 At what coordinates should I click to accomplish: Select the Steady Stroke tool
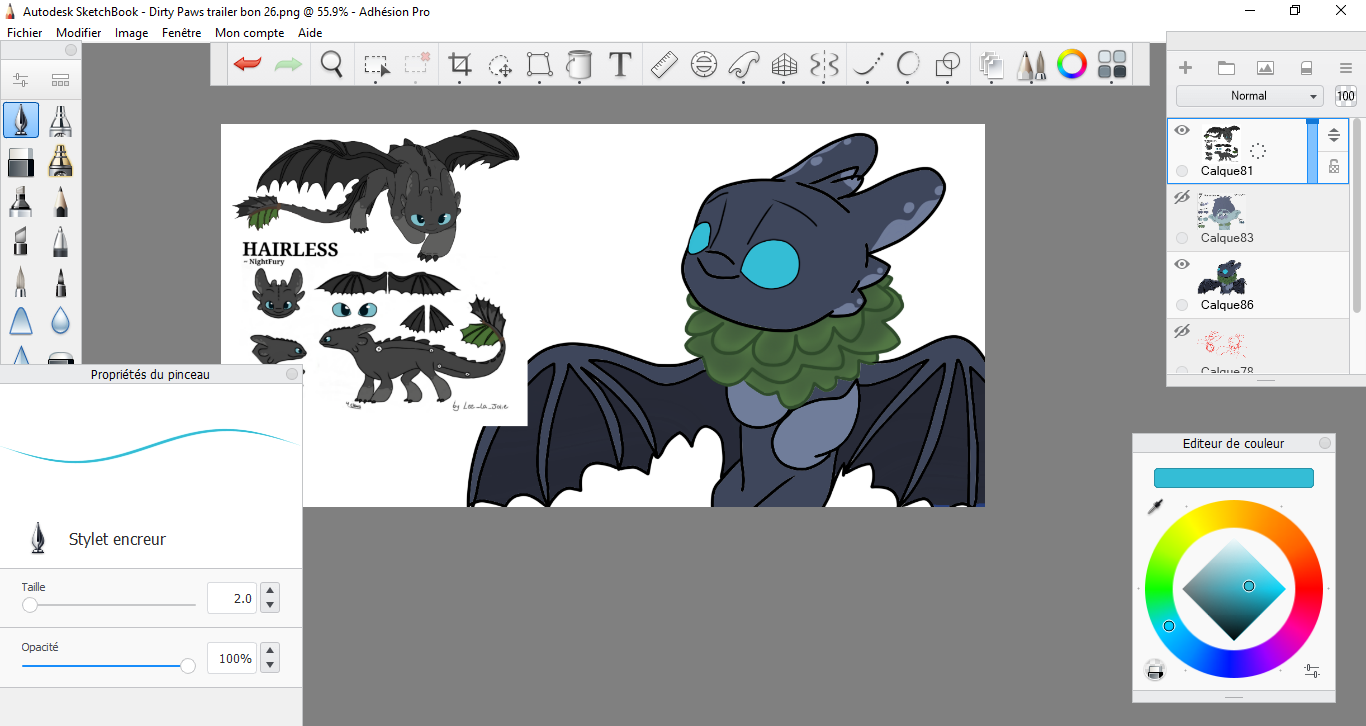[x=869, y=65]
